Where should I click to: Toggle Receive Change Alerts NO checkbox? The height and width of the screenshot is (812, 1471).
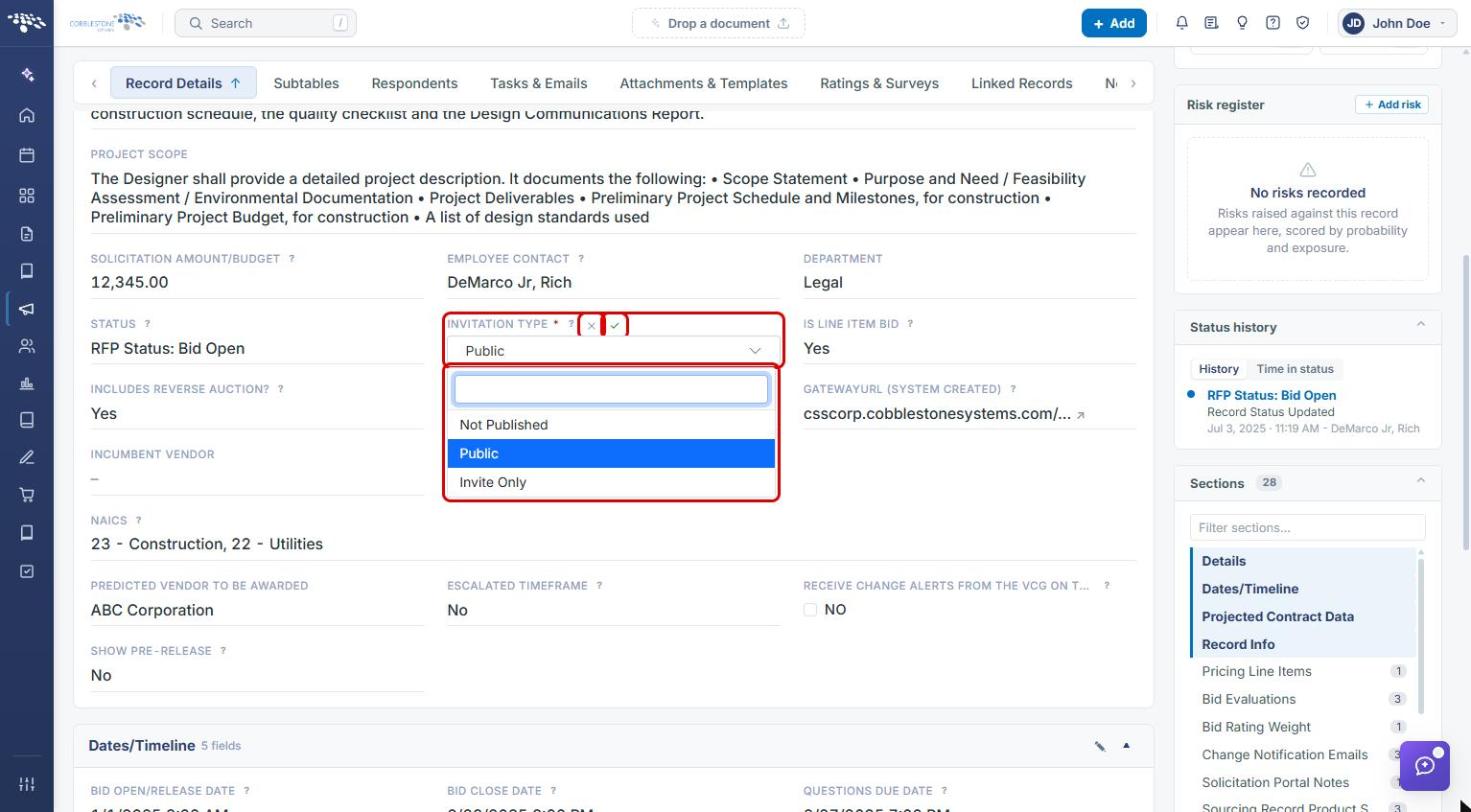click(x=810, y=610)
